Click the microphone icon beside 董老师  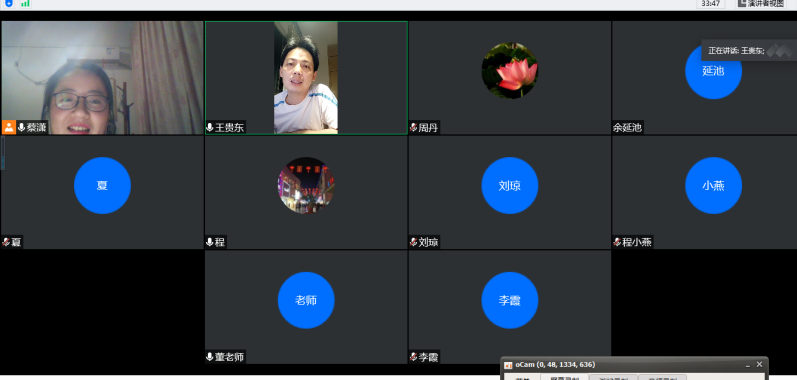pyautogui.click(x=209, y=357)
